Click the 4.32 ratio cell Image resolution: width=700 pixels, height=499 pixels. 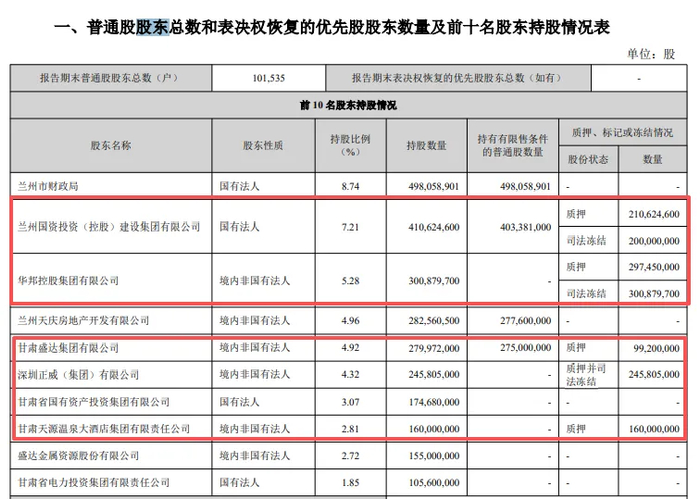(x=350, y=374)
